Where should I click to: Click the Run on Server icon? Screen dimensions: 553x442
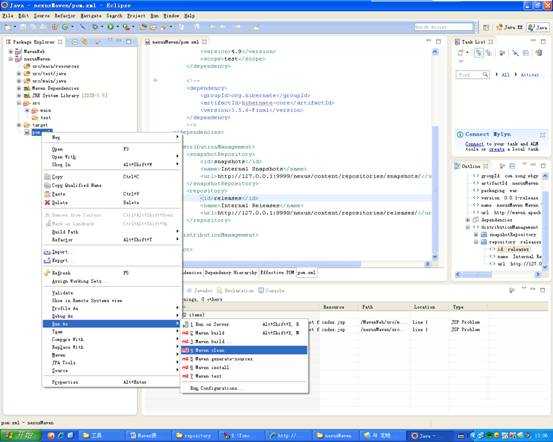pos(186,324)
